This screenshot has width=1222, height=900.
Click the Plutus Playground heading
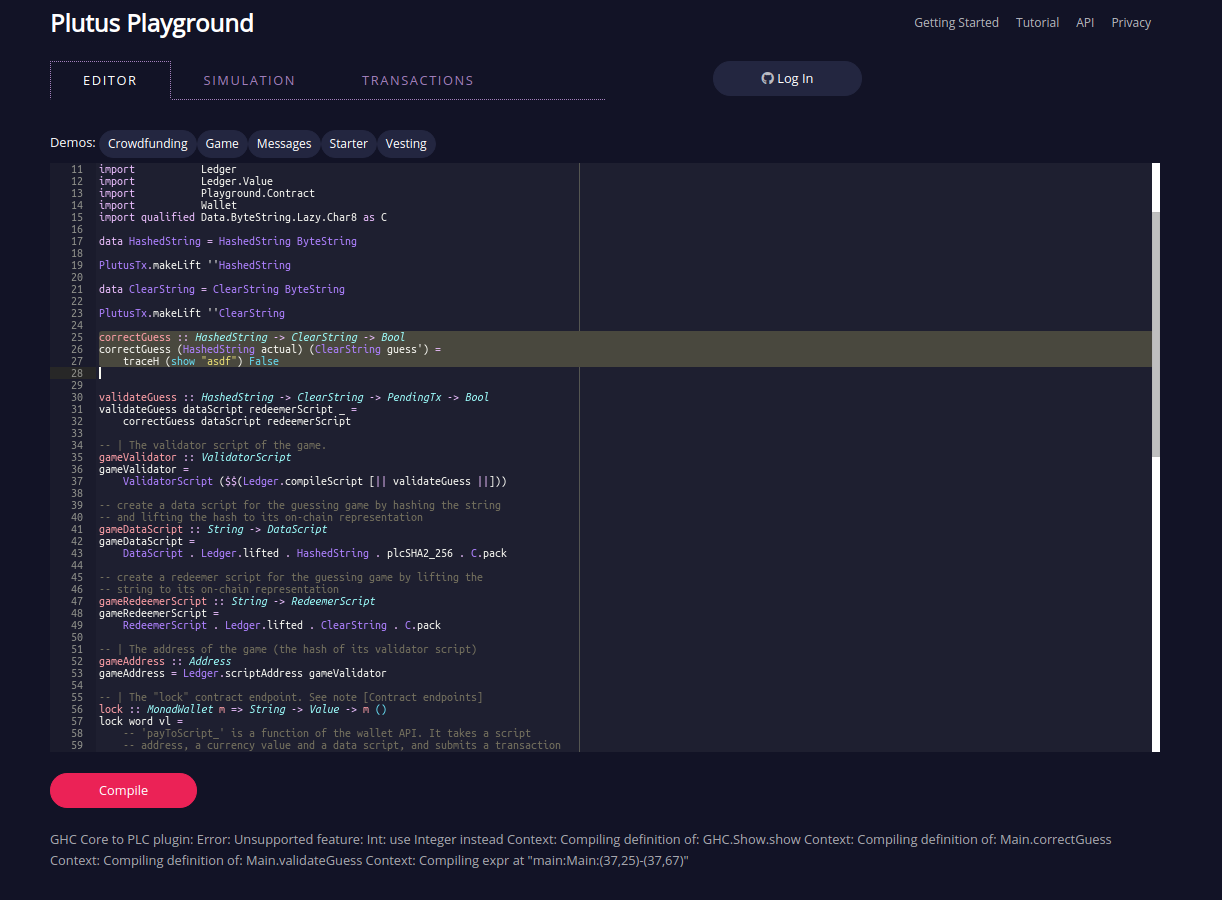(x=152, y=23)
